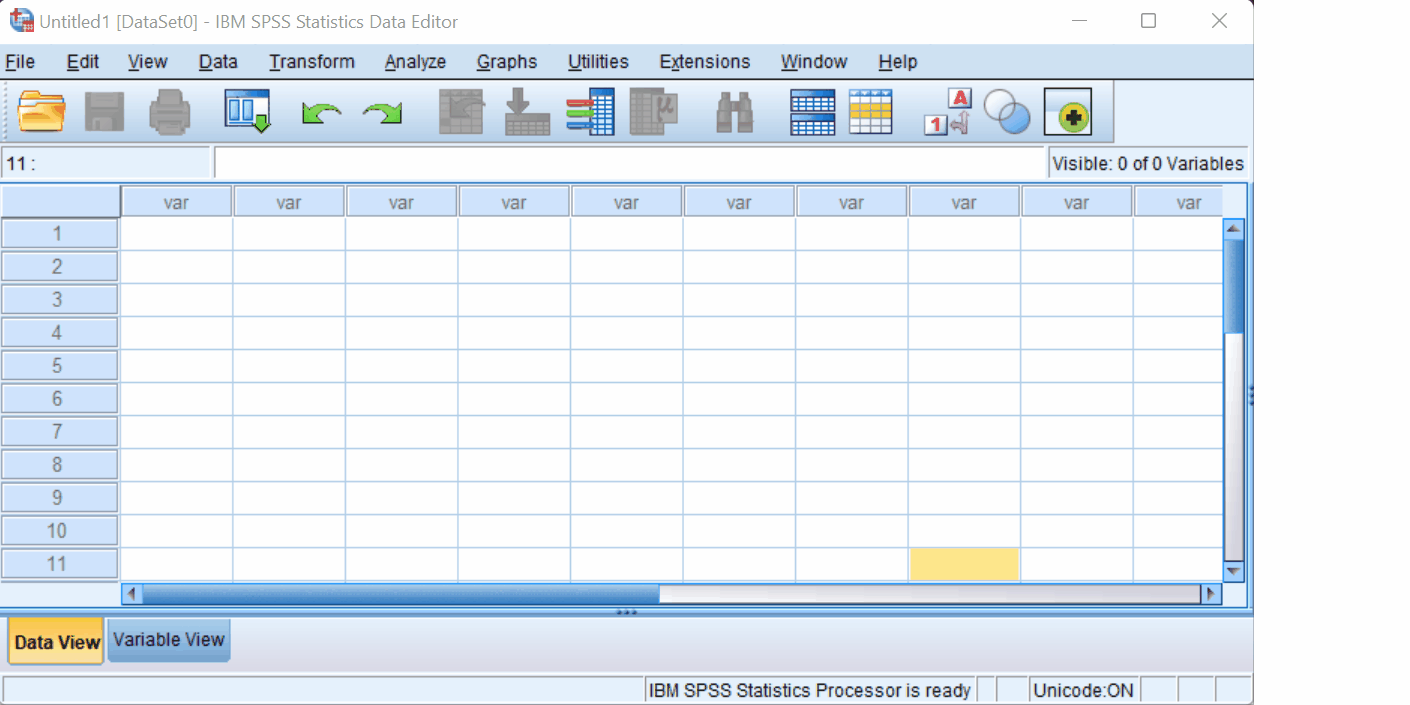Screen dimensions: 1410x705
Task: Open the Transform menu
Action: pyautogui.click(x=311, y=61)
